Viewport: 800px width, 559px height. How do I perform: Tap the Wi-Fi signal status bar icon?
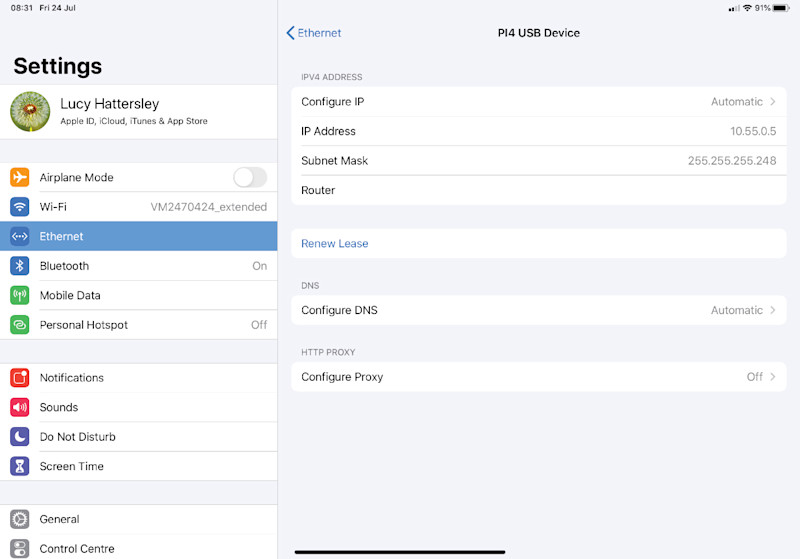pyautogui.click(x=747, y=8)
